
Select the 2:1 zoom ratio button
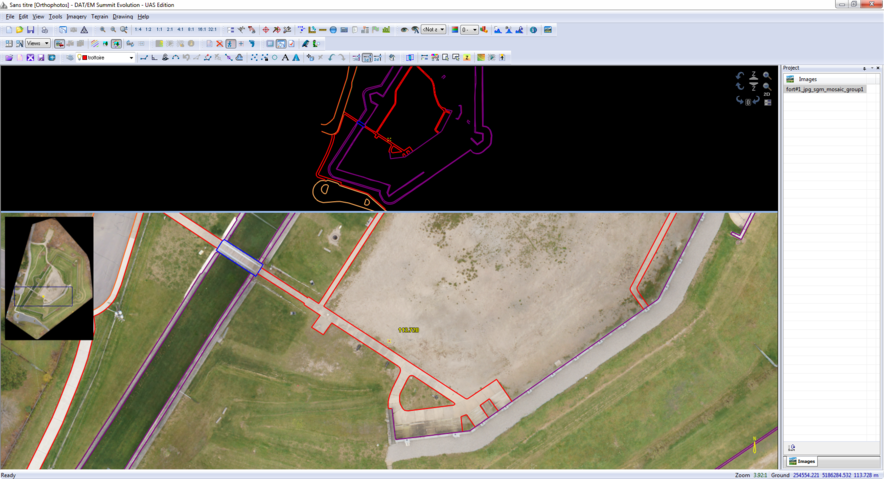click(170, 29)
